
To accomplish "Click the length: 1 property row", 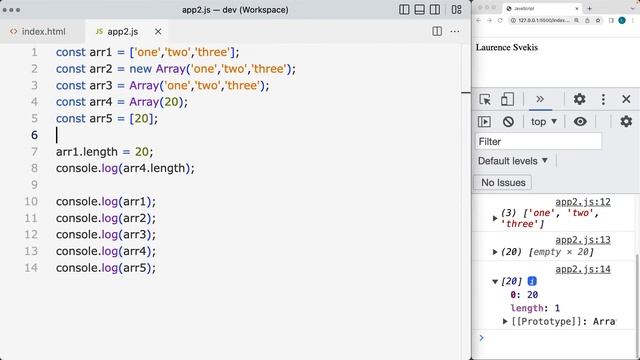I will (x=535, y=308).
